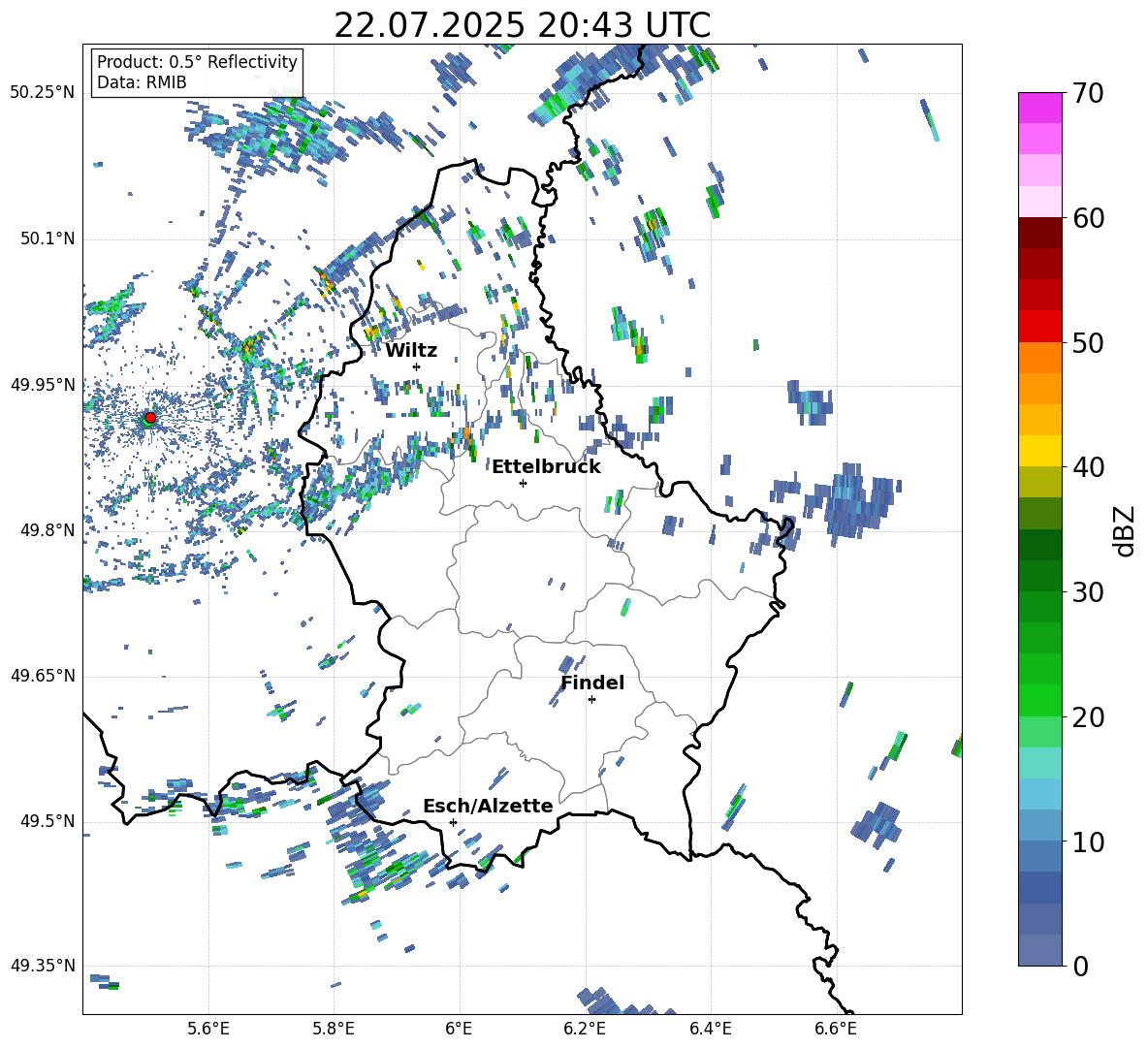1148x1048 pixels.
Task: Pick the orange swatch just below 50 dBZ
Action: click(1039, 357)
